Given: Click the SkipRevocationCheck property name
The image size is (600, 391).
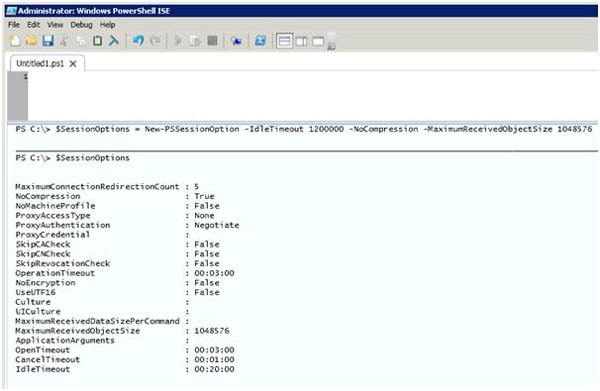Looking at the screenshot, I should pyautogui.click(x=63, y=264).
